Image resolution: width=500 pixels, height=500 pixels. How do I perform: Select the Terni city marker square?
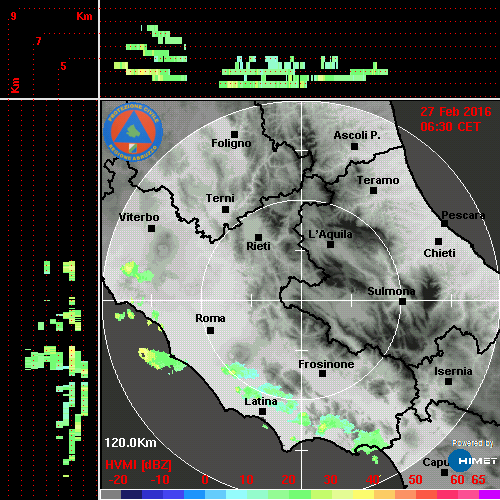coord(225,209)
